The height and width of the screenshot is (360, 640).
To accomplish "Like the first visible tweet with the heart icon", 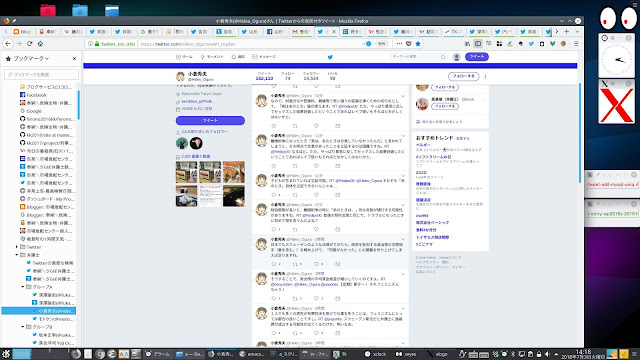I will point(316,126).
